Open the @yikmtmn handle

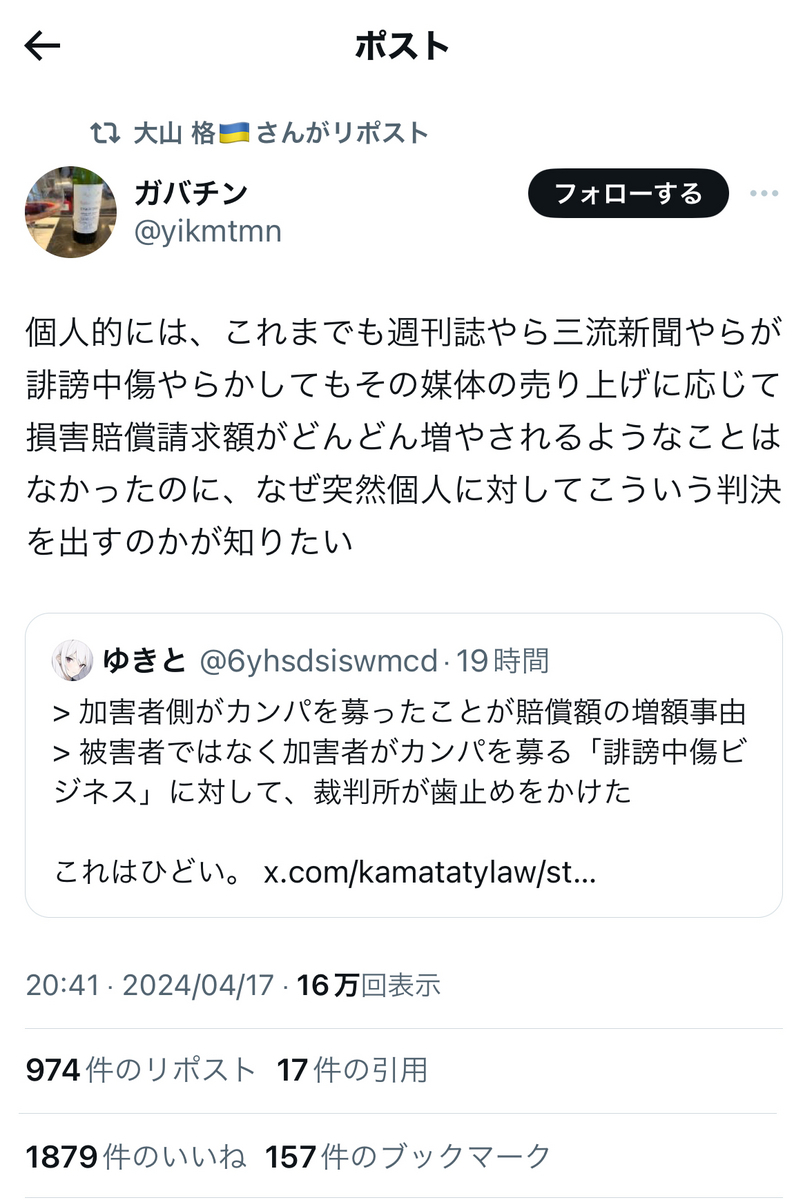tap(208, 232)
